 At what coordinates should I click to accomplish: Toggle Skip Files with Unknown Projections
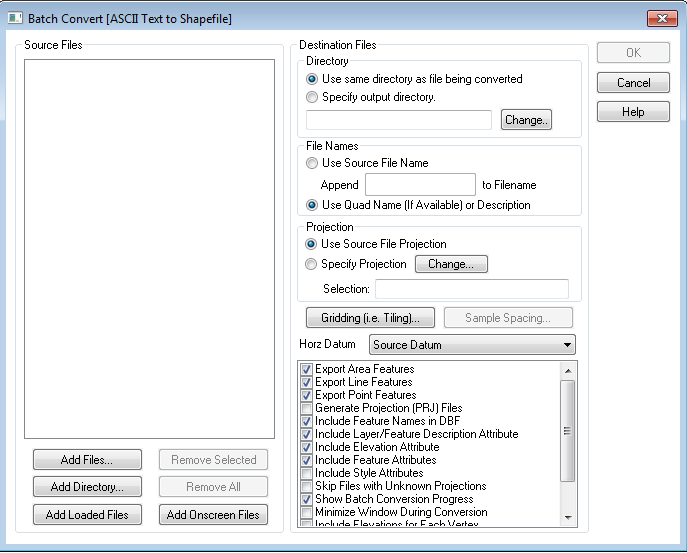[x=307, y=486]
